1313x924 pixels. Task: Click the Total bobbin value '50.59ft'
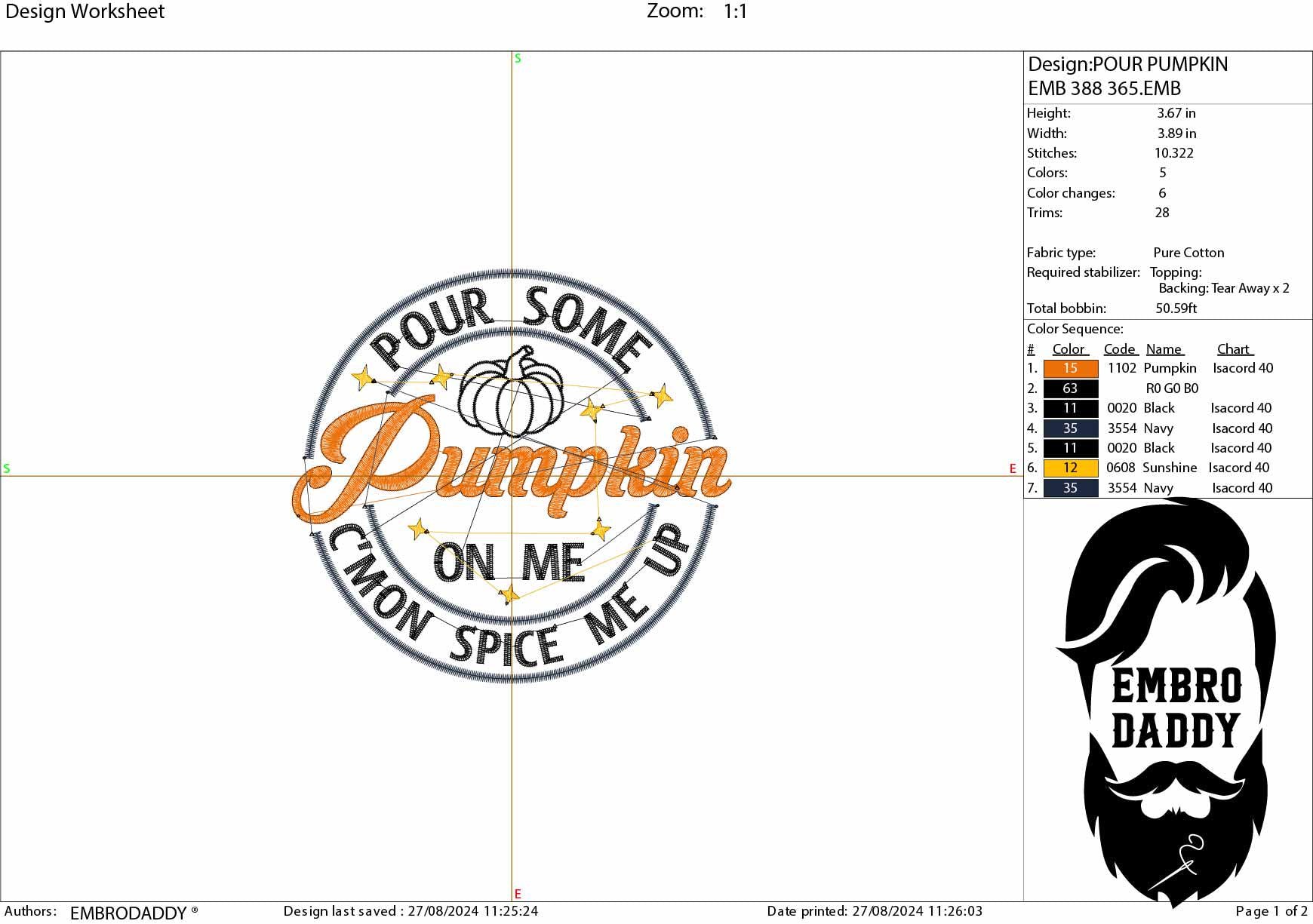coord(1176,309)
